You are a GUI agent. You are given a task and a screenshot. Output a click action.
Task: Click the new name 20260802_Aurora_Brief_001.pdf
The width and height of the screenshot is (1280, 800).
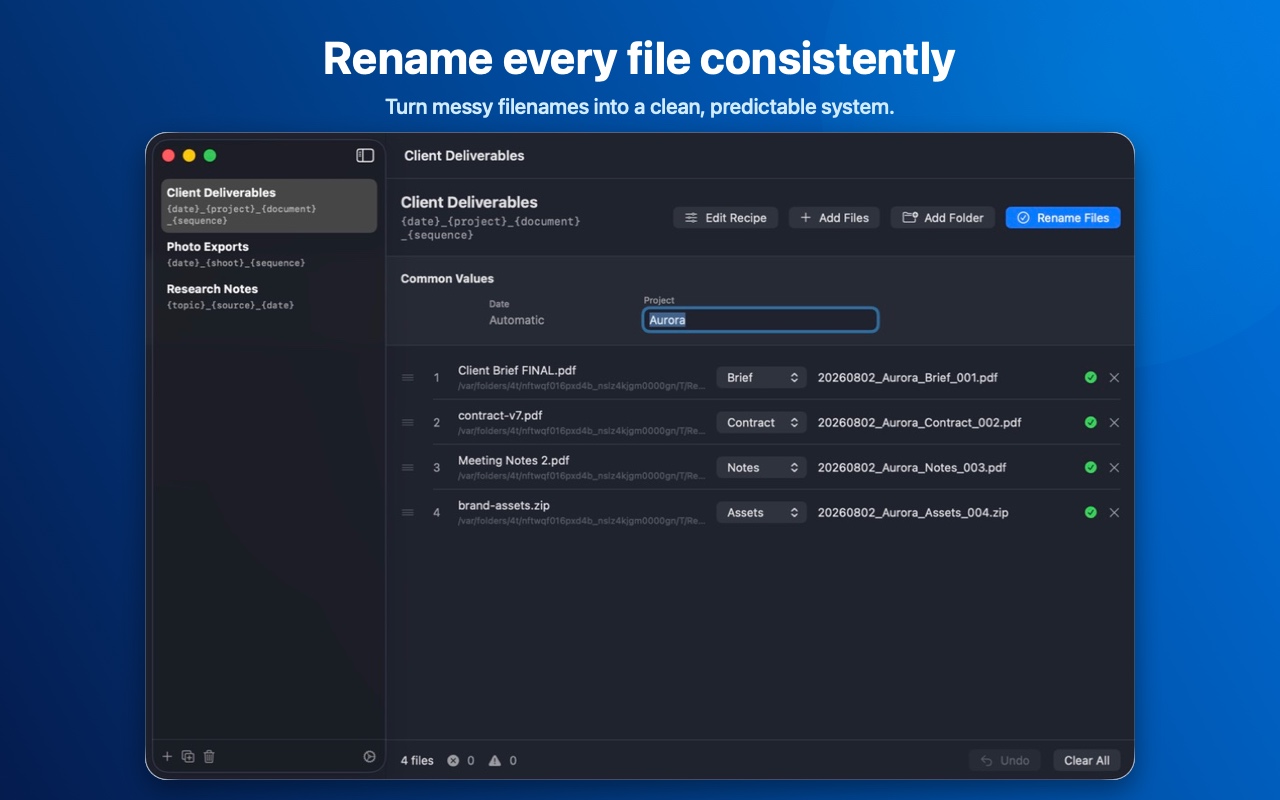click(x=908, y=377)
